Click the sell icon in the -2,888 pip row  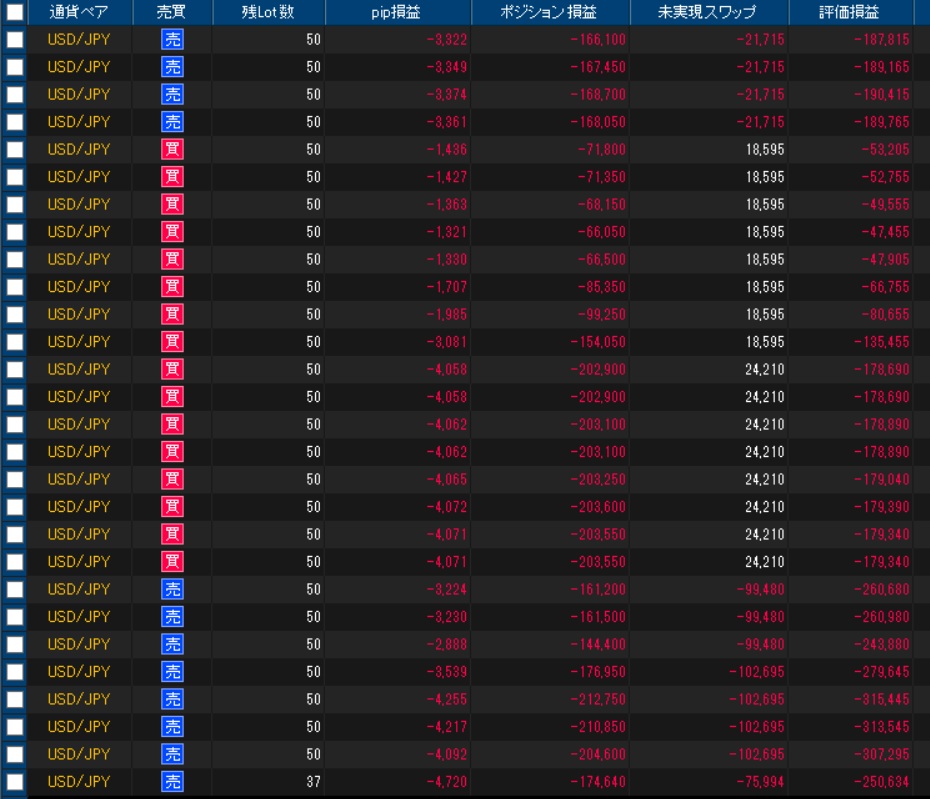[172, 644]
